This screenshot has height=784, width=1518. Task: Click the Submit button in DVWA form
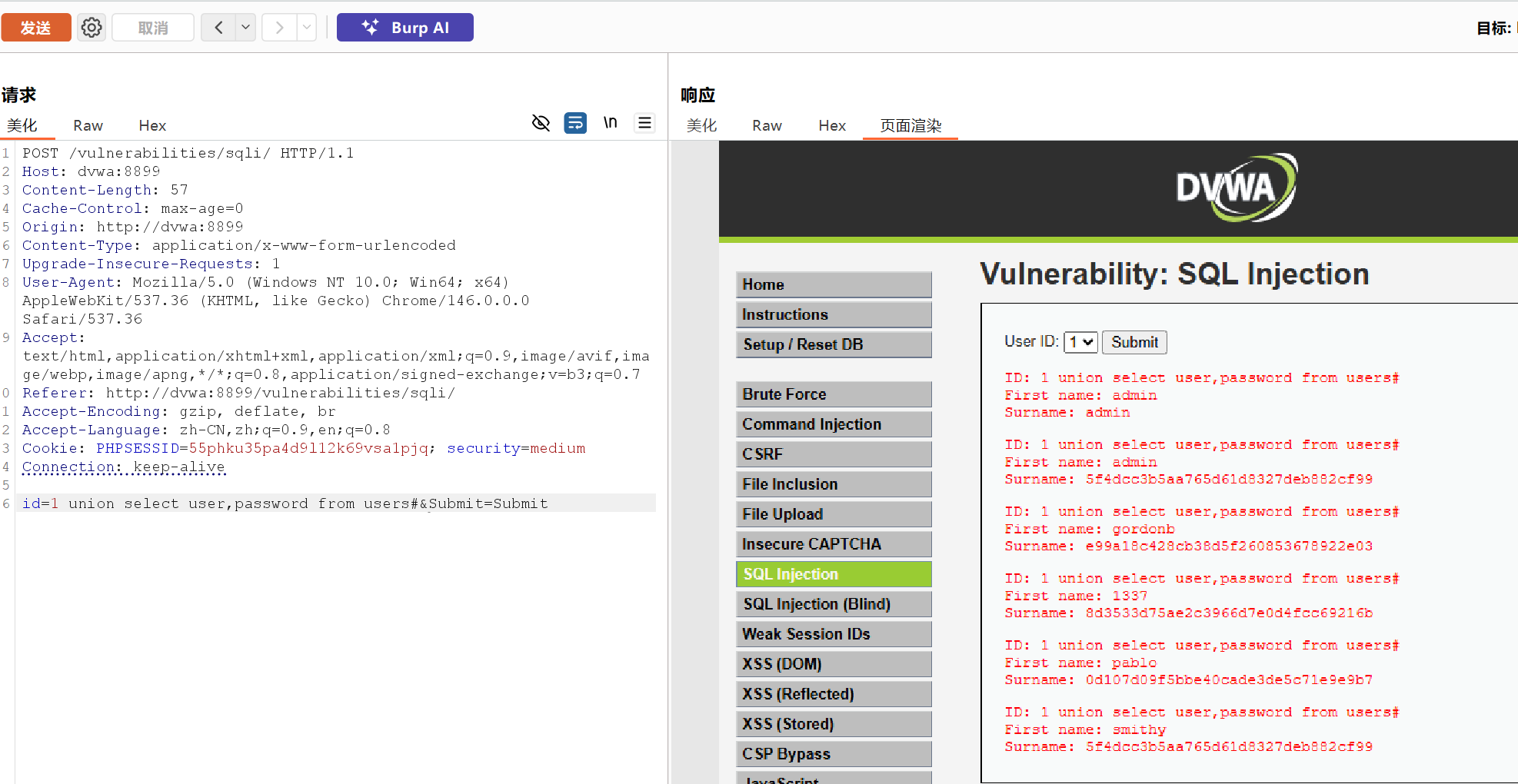coord(1134,342)
